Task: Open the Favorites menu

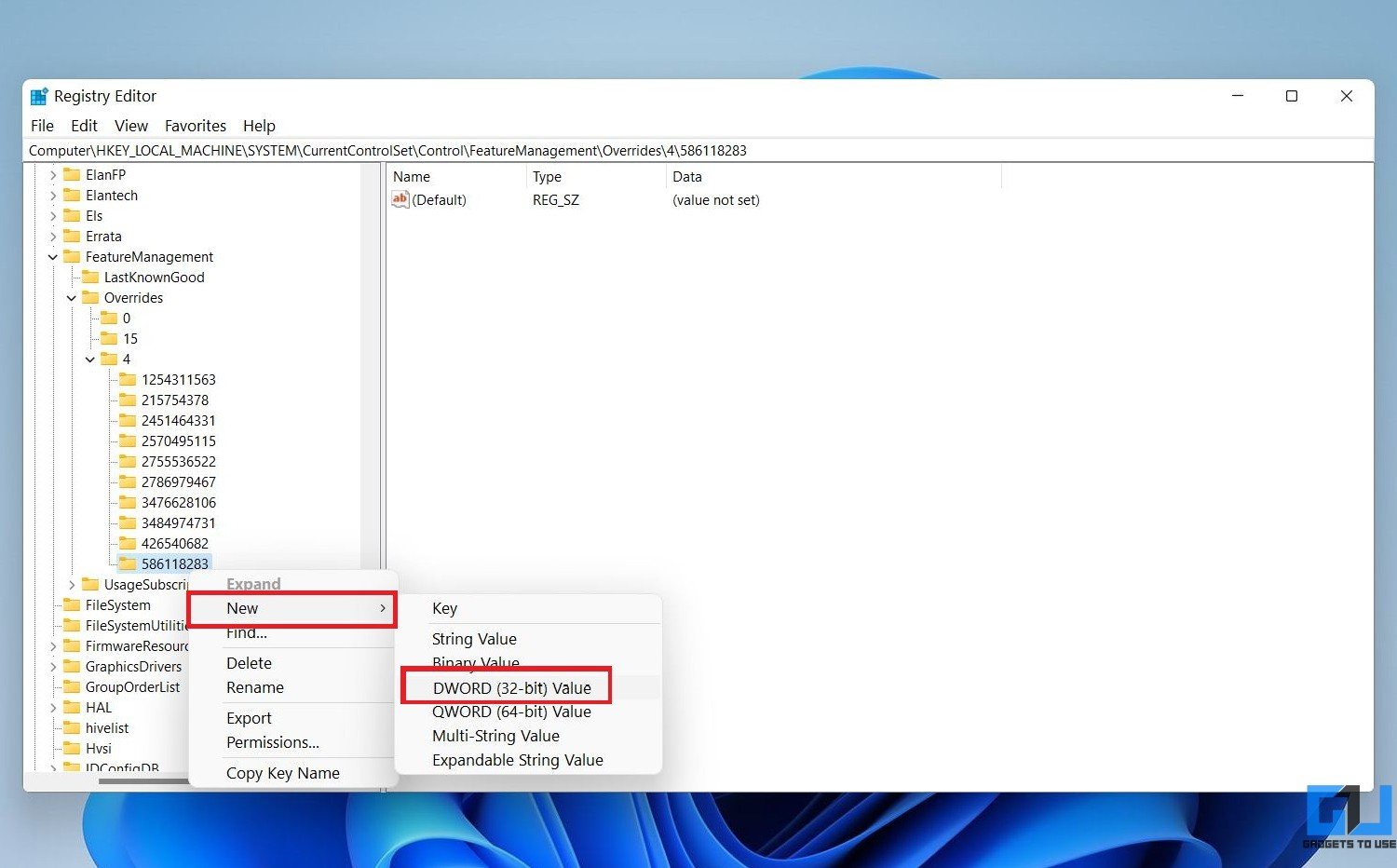Action: (195, 126)
